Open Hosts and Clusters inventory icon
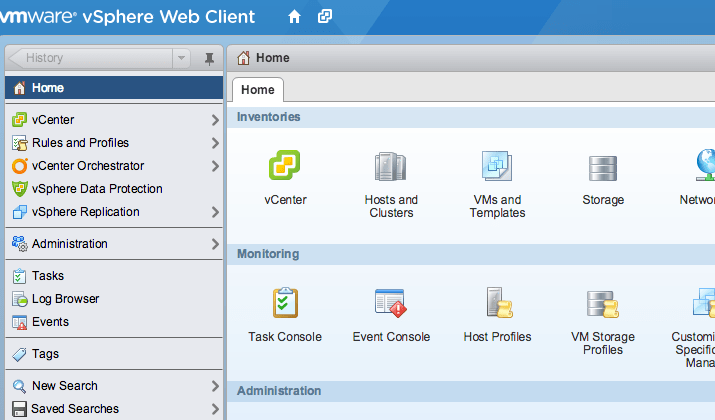715x420 pixels. [391, 167]
